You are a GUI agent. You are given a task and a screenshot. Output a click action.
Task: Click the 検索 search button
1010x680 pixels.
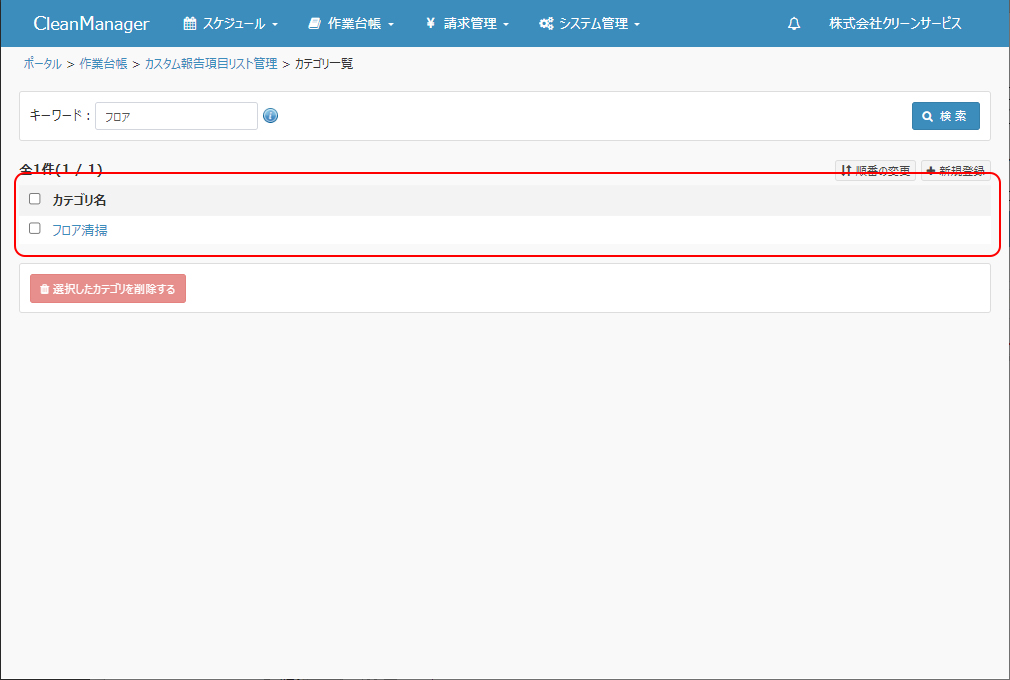tap(946, 116)
